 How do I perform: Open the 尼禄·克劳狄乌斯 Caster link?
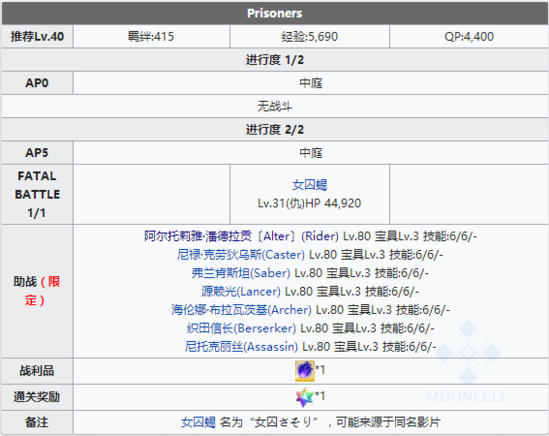[241, 255]
